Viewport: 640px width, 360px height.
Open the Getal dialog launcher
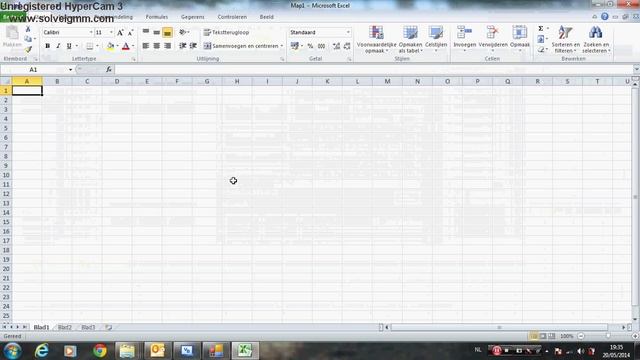tap(349, 59)
